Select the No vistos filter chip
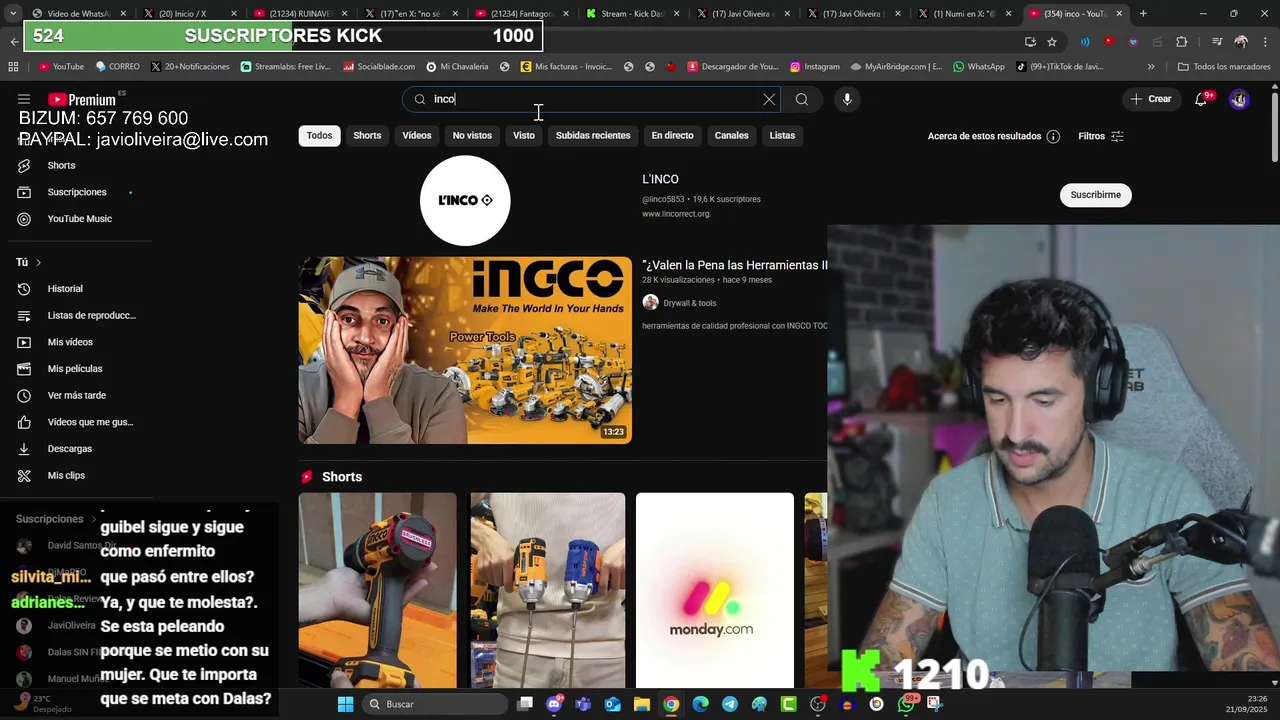Screen dimensions: 1280x720 point(472,136)
